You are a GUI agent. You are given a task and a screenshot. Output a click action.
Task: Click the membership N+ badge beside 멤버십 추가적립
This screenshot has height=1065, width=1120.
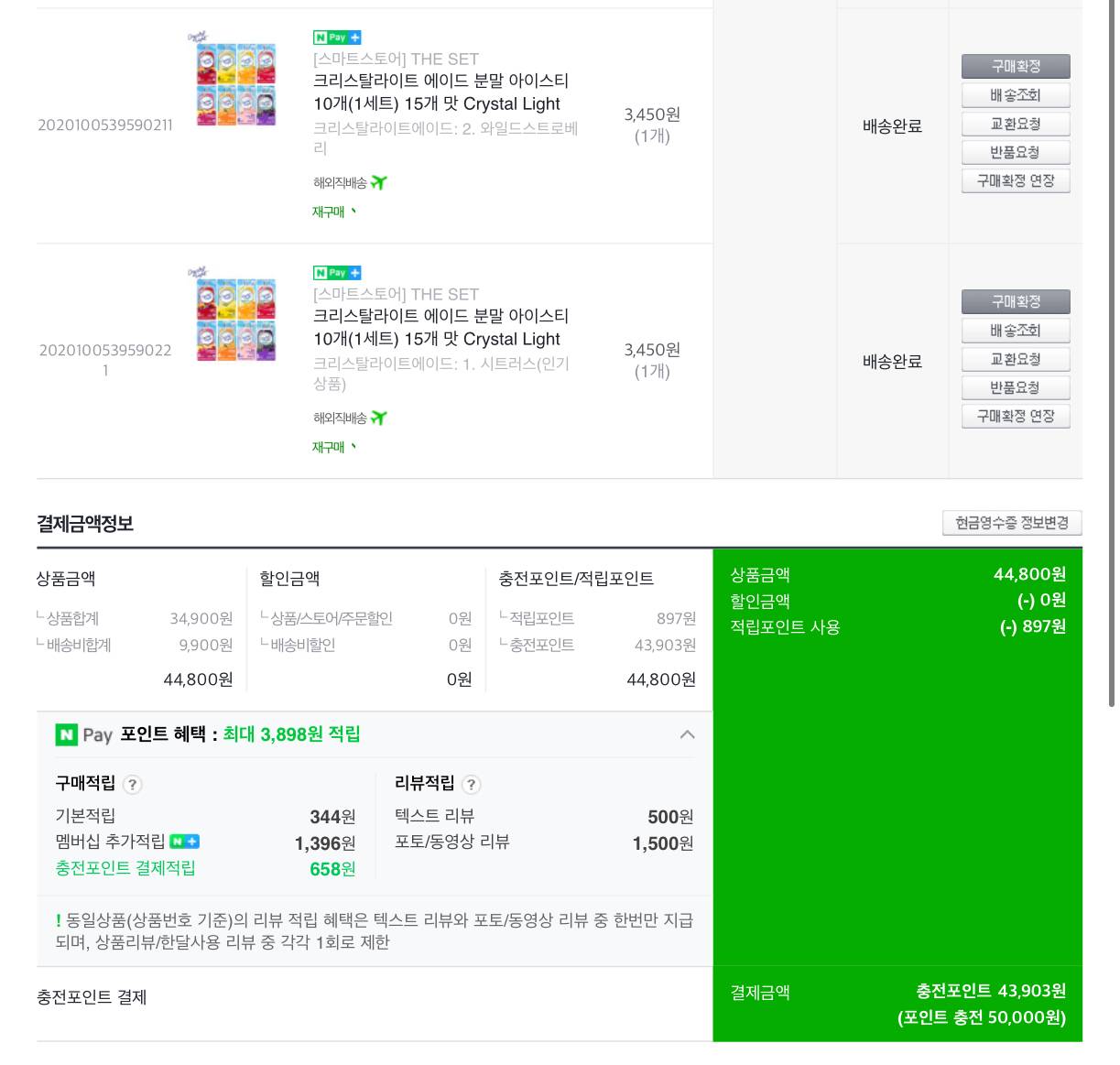184,842
